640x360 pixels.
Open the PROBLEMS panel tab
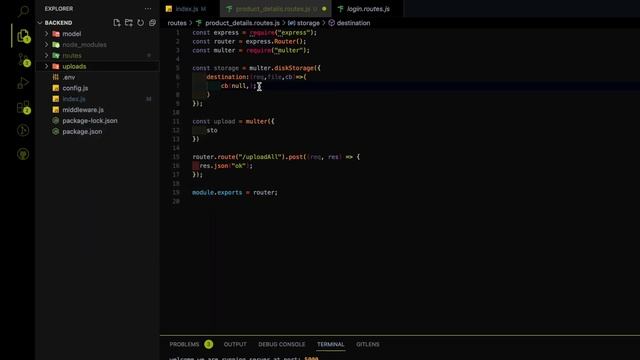click(x=184, y=344)
